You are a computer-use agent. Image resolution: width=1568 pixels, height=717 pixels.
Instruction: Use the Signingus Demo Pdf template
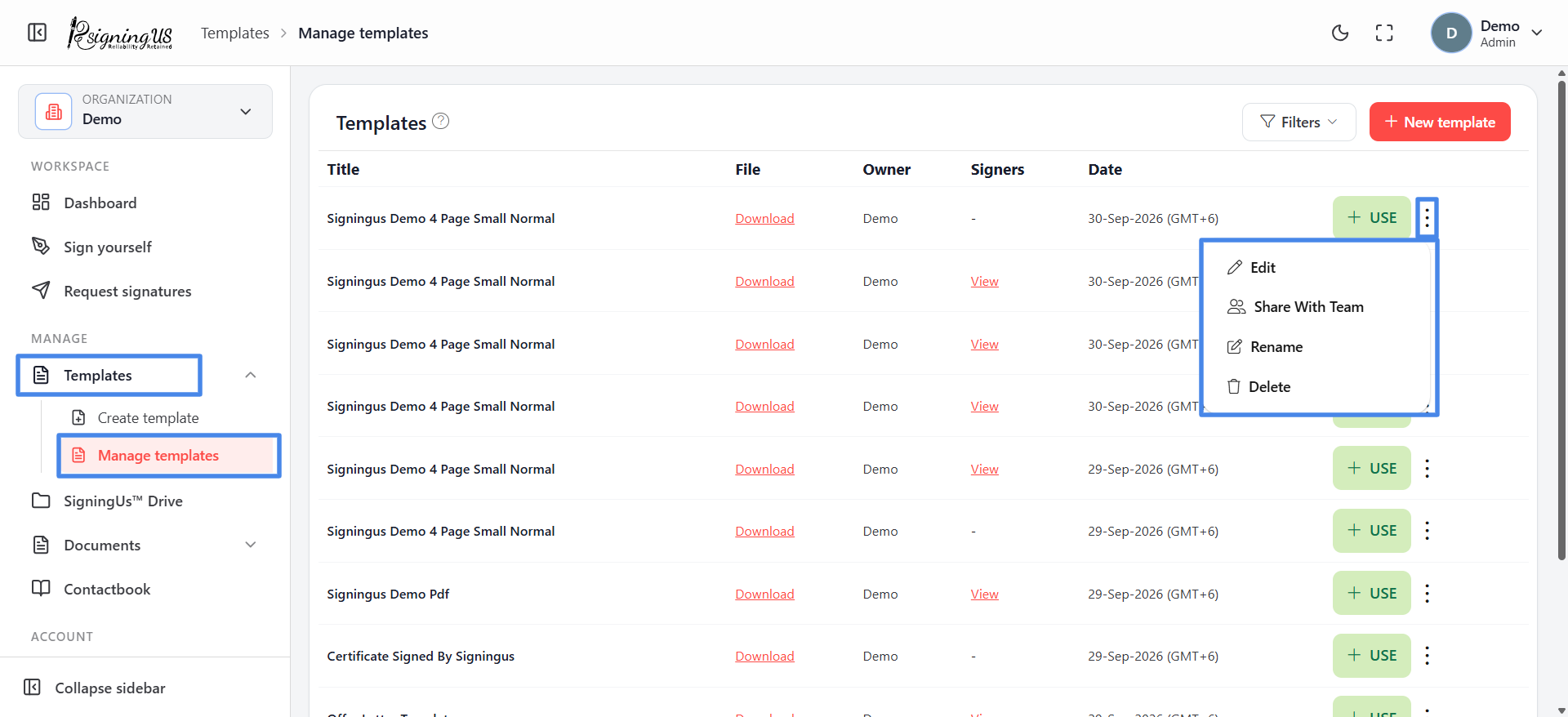(1372, 593)
